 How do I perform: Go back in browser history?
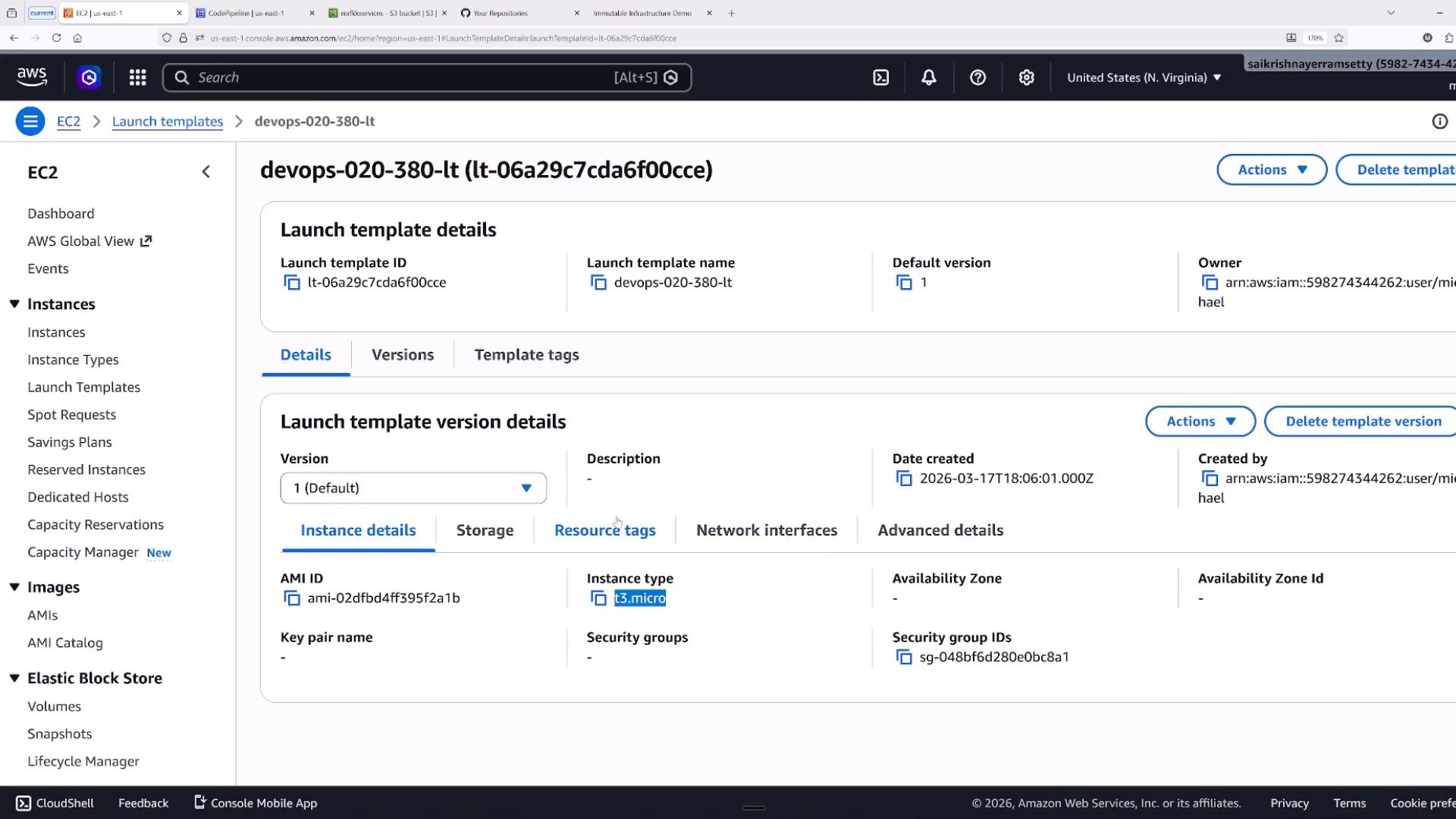[14, 38]
